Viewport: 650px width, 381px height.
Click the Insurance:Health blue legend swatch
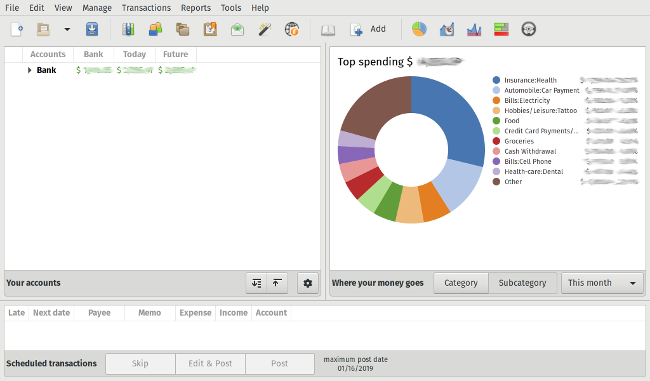[496, 80]
